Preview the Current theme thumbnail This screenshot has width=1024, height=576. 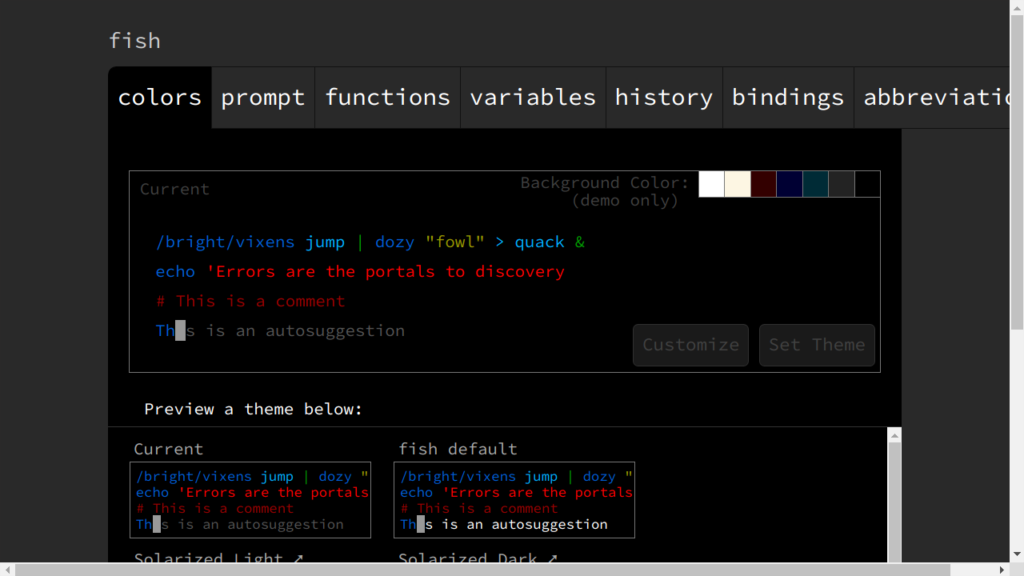pyautogui.click(x=250, y=500)
